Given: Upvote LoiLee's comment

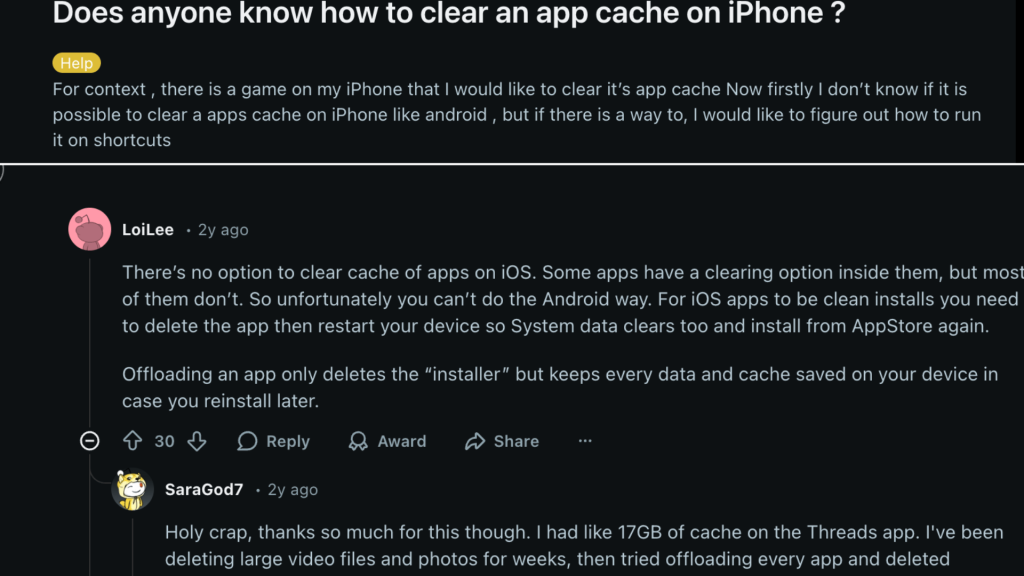Looking at the screenshot, I should point(132,441).
